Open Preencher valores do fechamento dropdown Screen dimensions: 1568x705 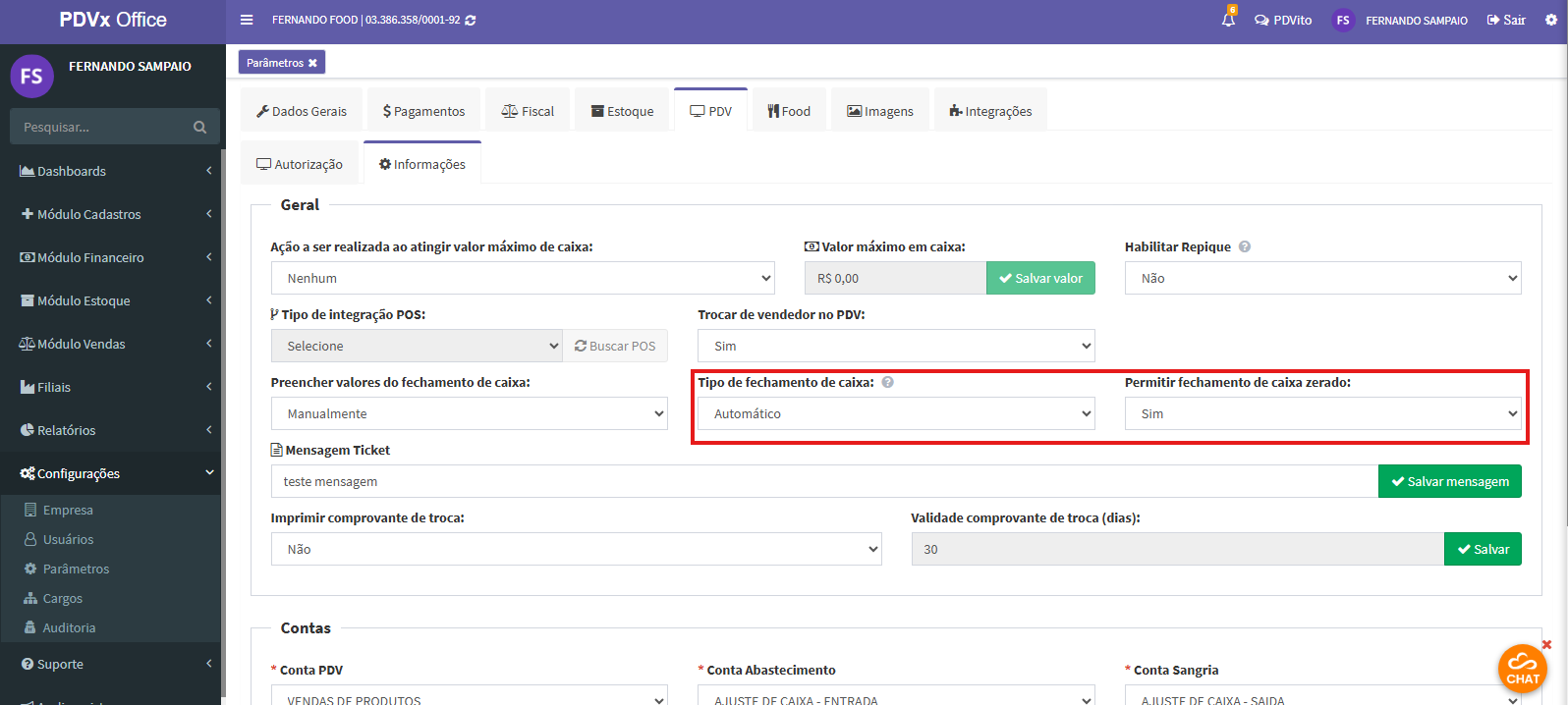pyautogui.click(x=470, y=413)
